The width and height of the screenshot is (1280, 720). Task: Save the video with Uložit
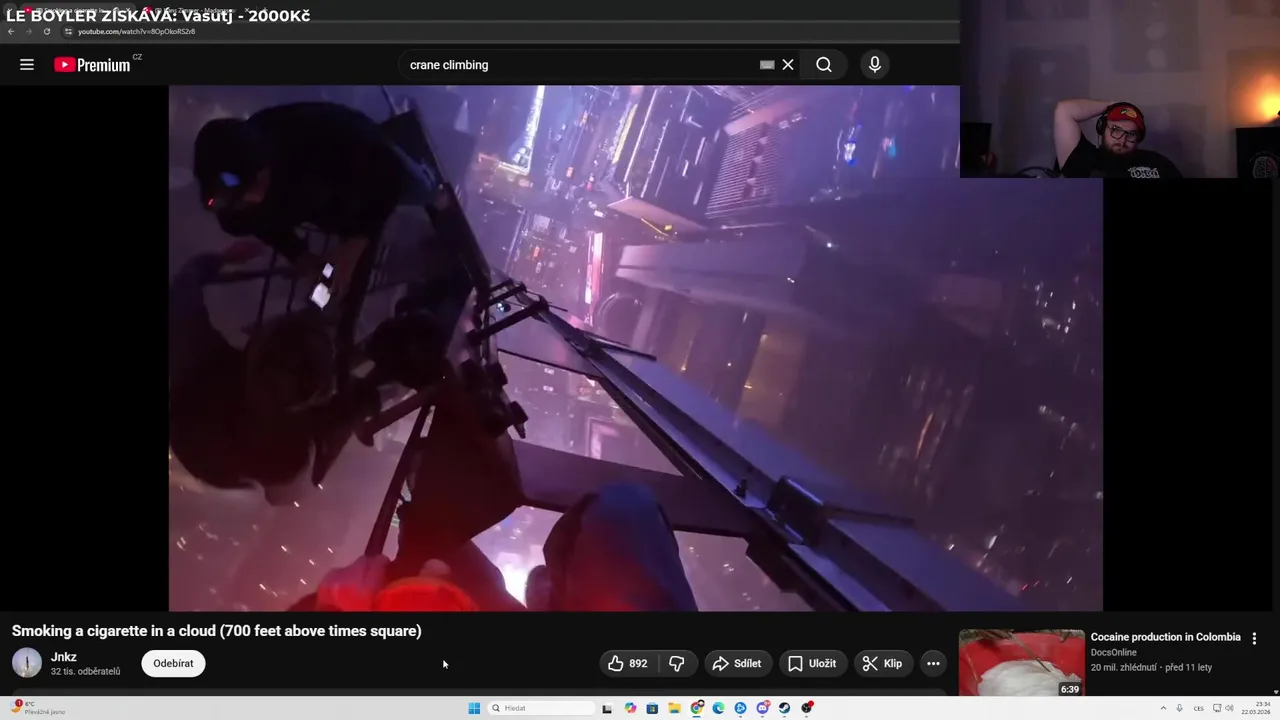[812, 663]
